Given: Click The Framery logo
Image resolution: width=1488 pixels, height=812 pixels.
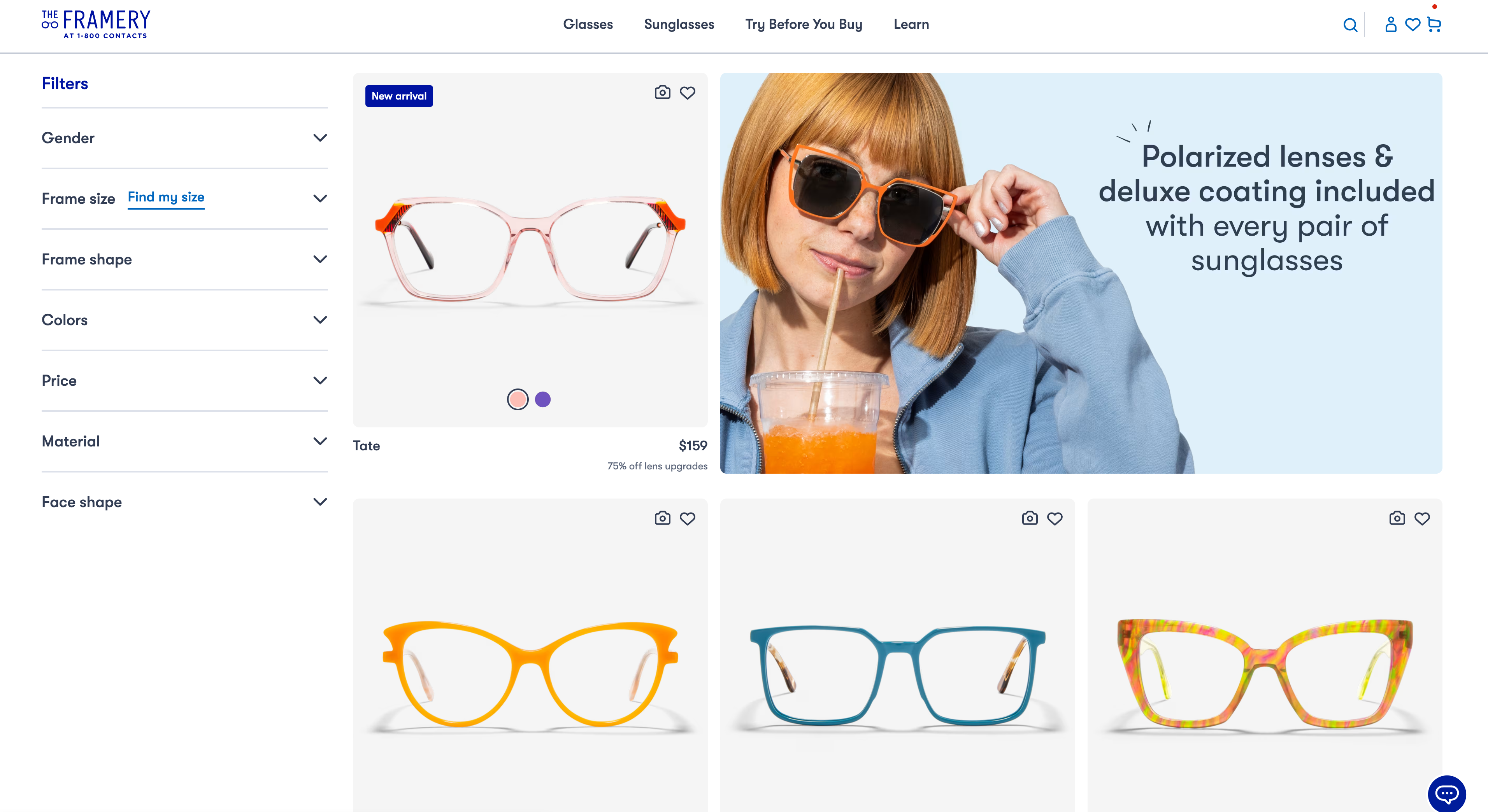Looking at the screenshot, I should point(96,24).
